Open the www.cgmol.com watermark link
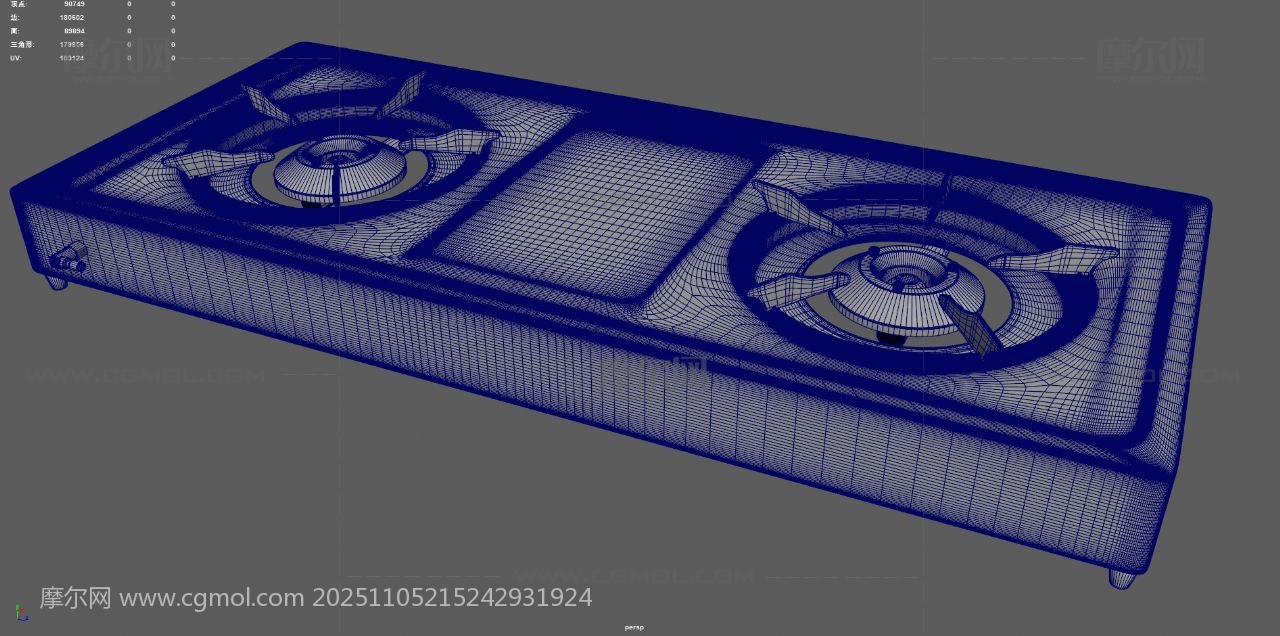Image resolution: width=1280 pixels, height=636 pixels. click(211, 599)
